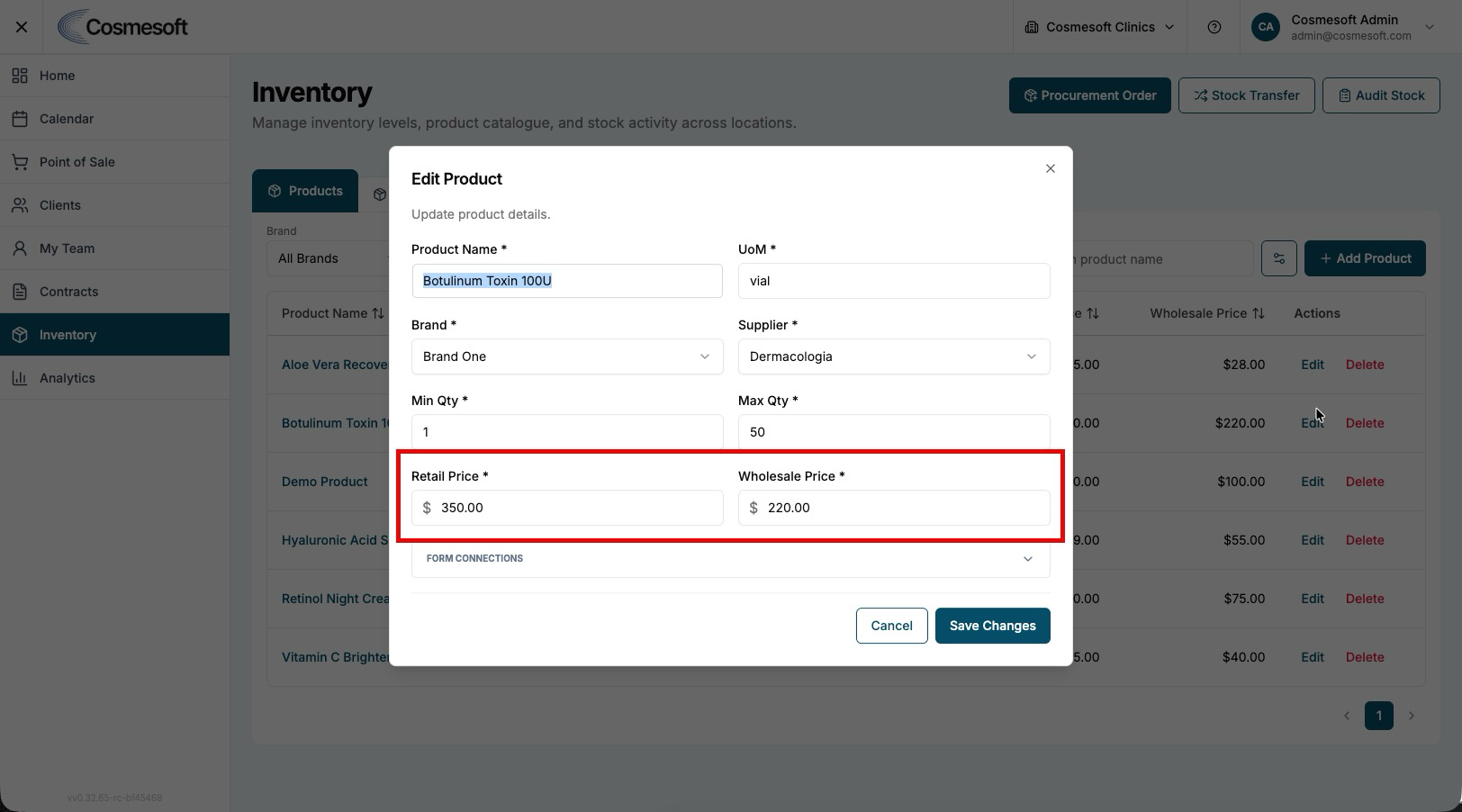
Task: Click Edit for the $28.00 row
Action: (1312, 365)
